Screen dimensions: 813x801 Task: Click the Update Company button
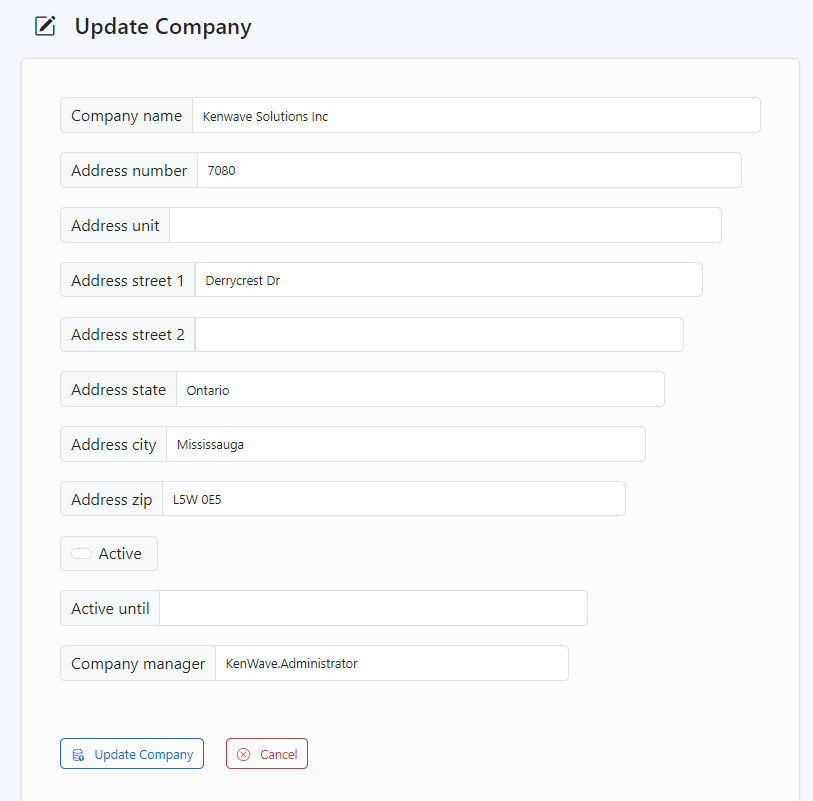132,754
